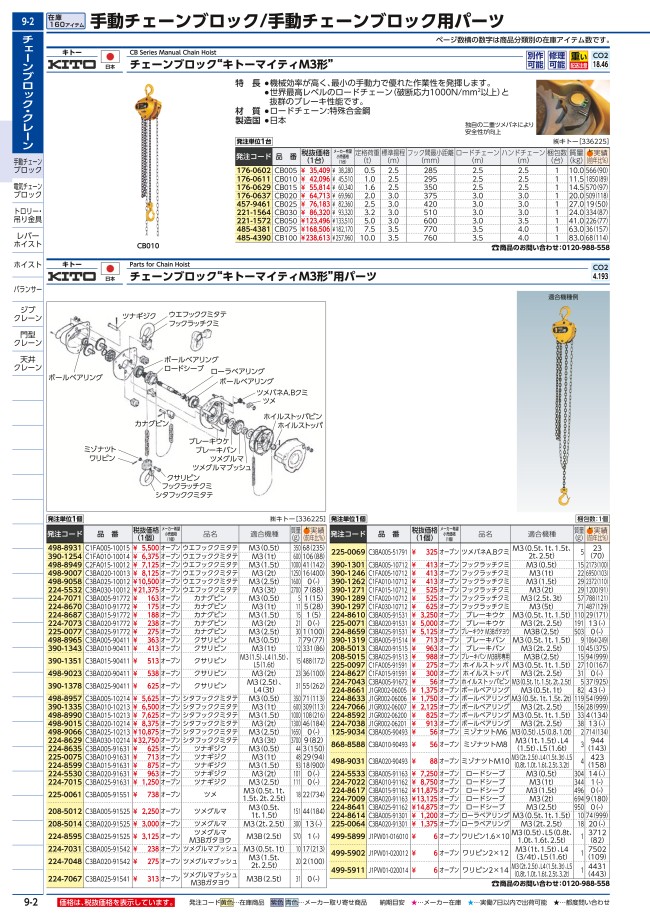This screenshot has width=650, height=919.
Task: Click the チェーンブロック"キトーマイティM3形"用パーツ title
Action: pyautogui.click(x=253, y=276)
